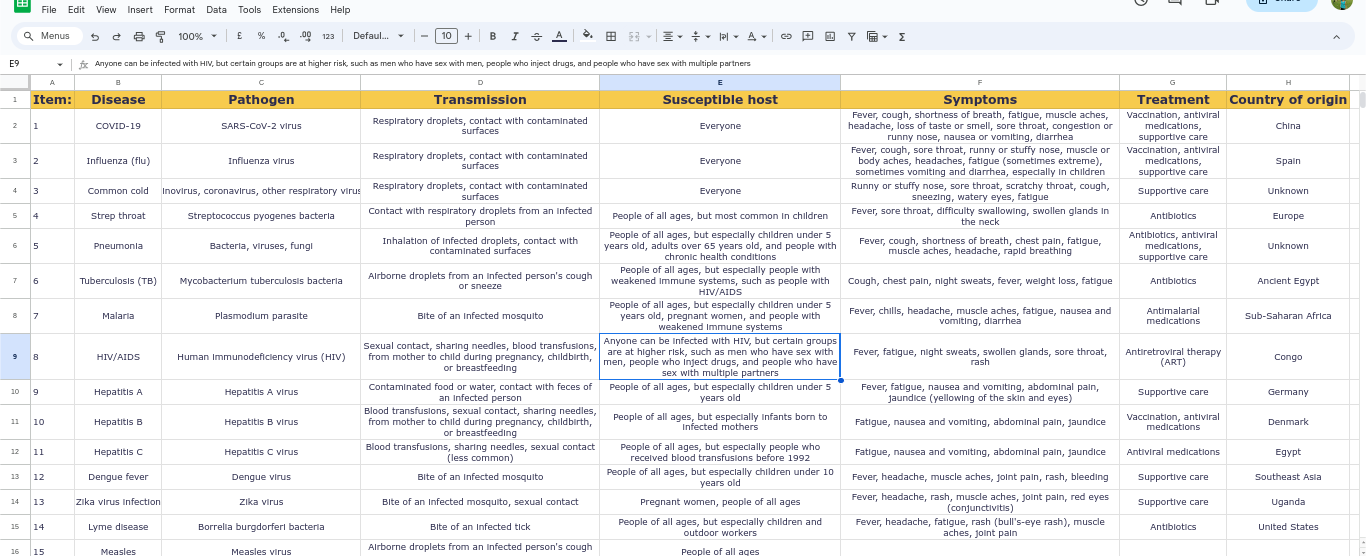Open the text color picker
Image resolution: width=1366 pixels, height=556 pixels.
tap(559, 36)
